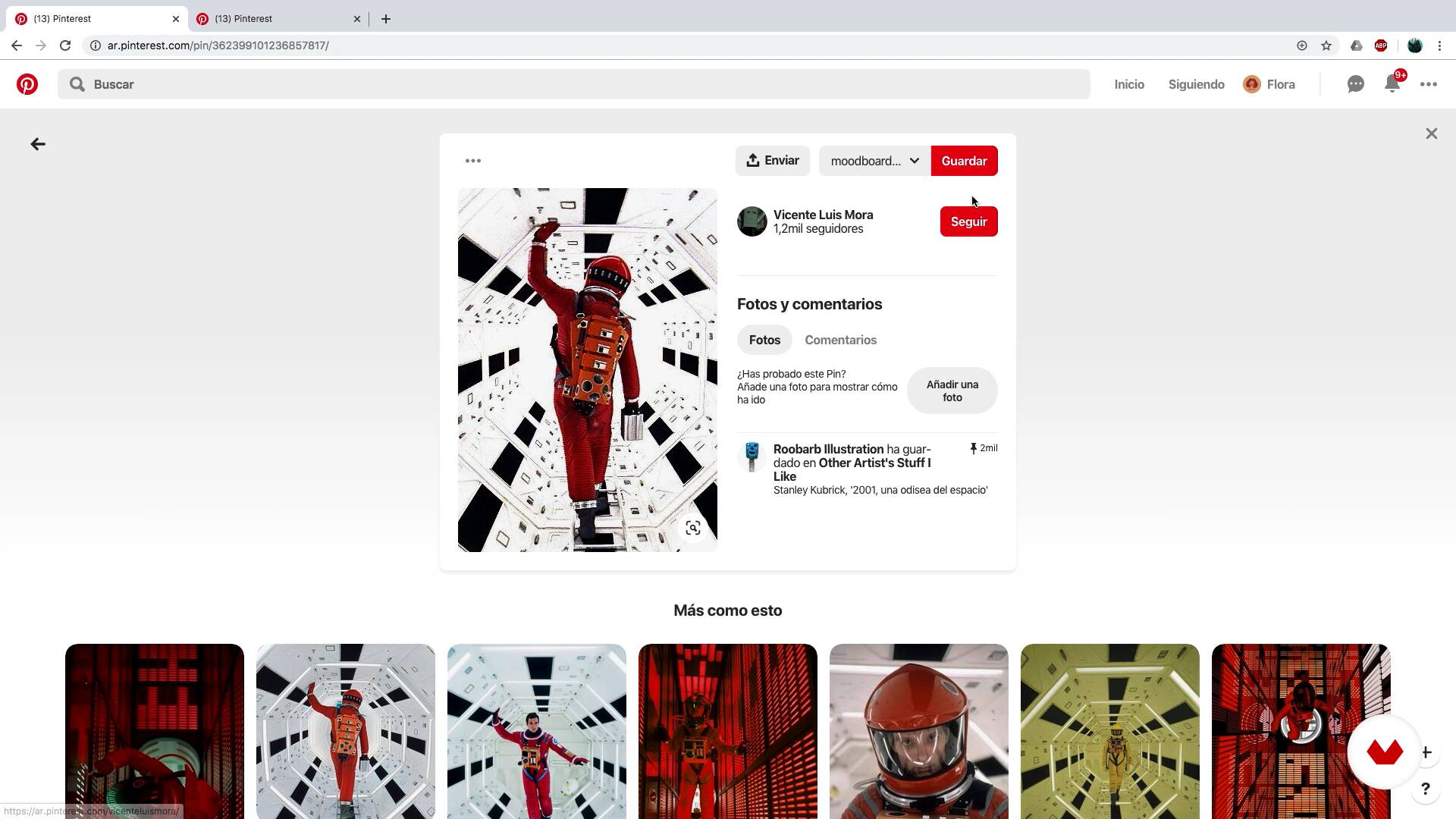The width and height of the screenshot is (1456, 819).
Task: Click the Pinterest logo icon
Action: (27, 84)
